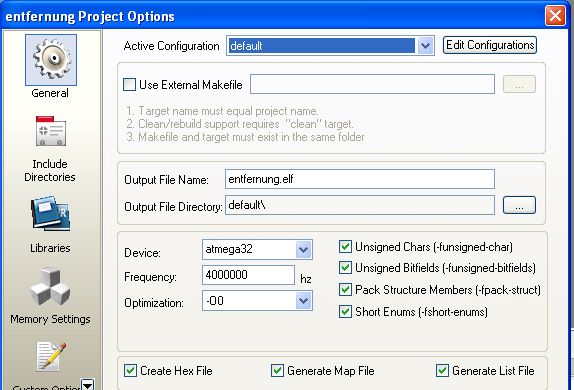Viewport: 574px width, 390px height.
Task: Toggle Generate Map File checkbox
Action: tap(277, 371)
